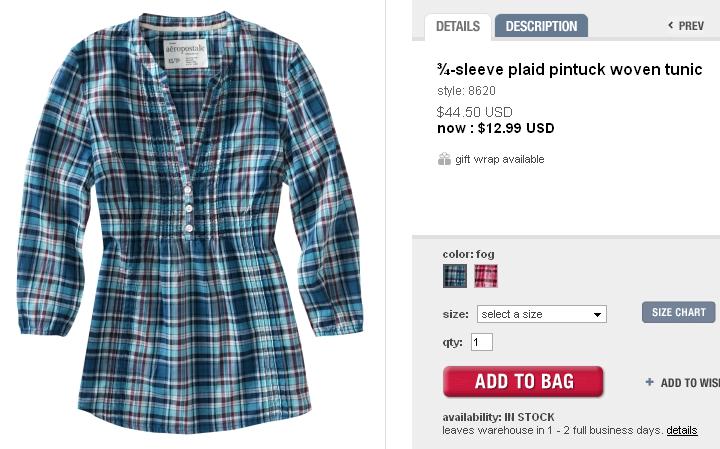The image size is (720, 449).
Task: Open the size dropdown arrow
Action: 597,314
